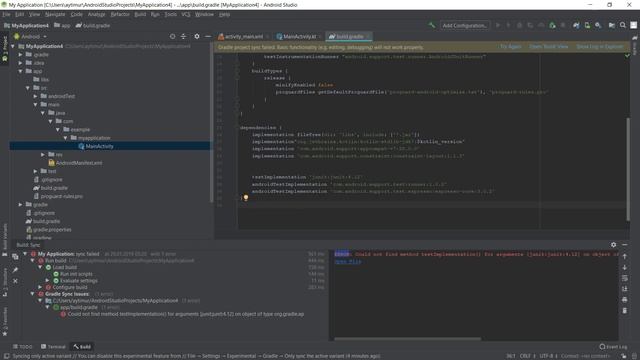Open Project Structure icon in toolbar
Screen dimensions: 640x360
(611, 25)
